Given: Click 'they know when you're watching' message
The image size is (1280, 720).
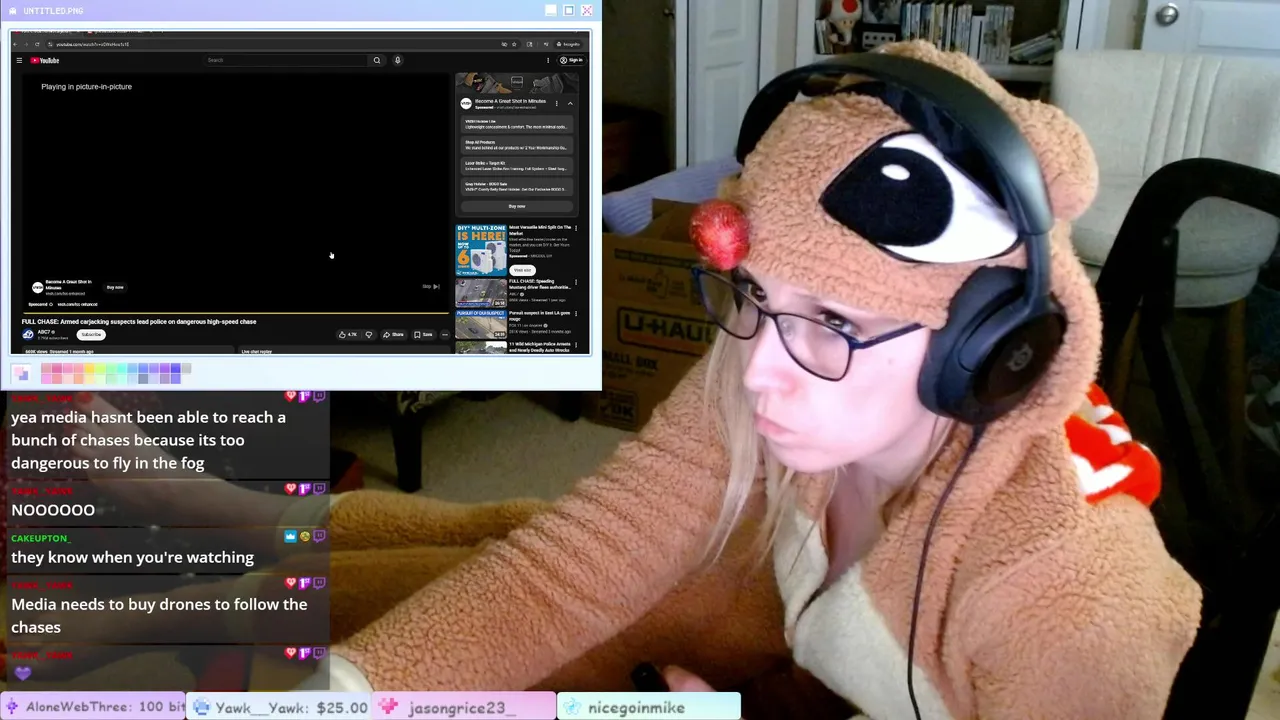Looking at the screenshot, I should (132, 557).
